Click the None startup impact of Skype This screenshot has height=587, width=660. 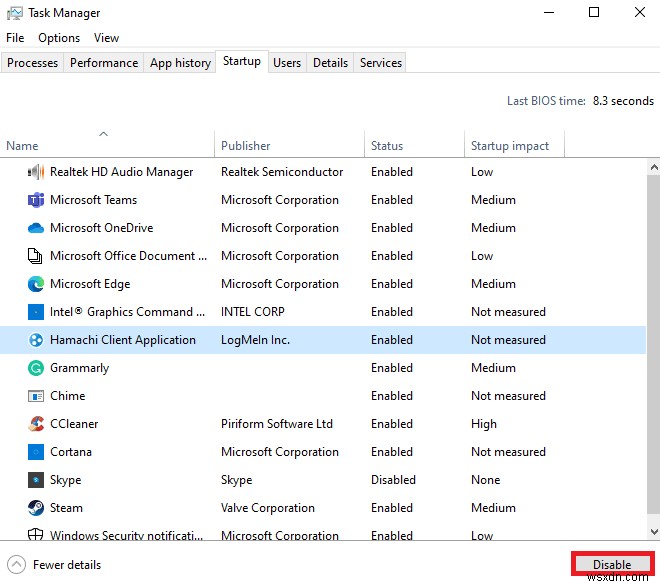pyautogui.click(x=485, y=480)
